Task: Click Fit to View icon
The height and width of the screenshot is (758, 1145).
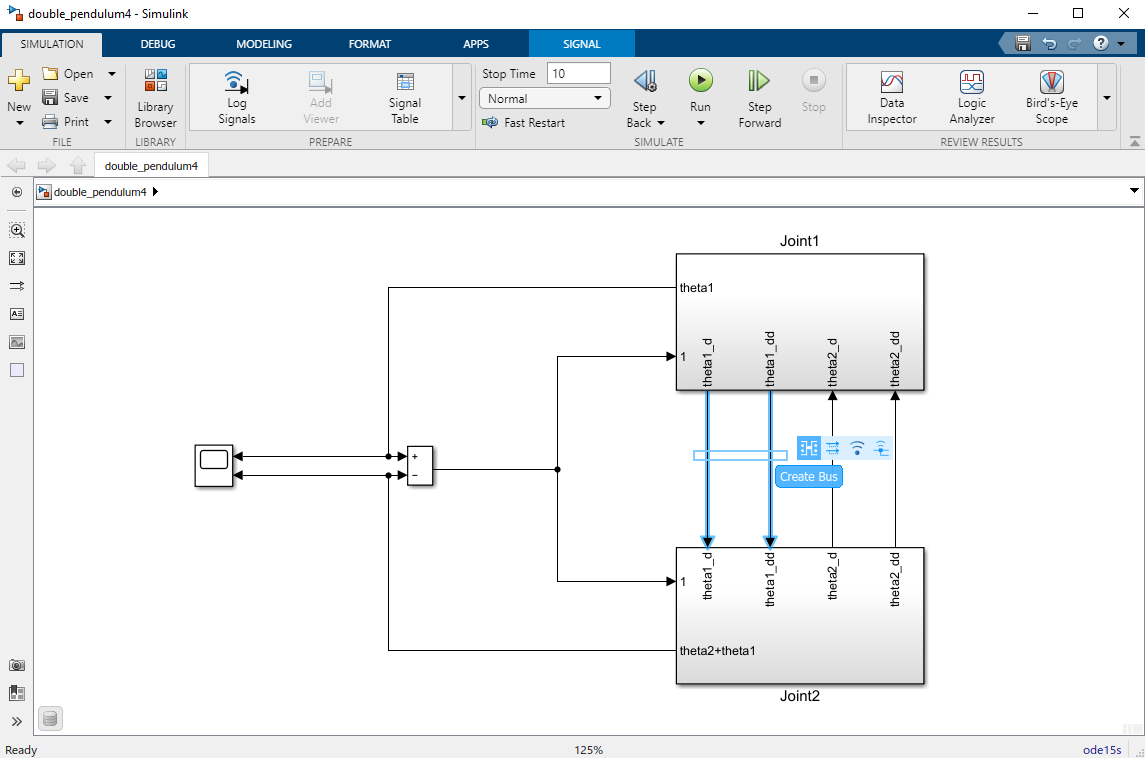Action: coord(17,258)
